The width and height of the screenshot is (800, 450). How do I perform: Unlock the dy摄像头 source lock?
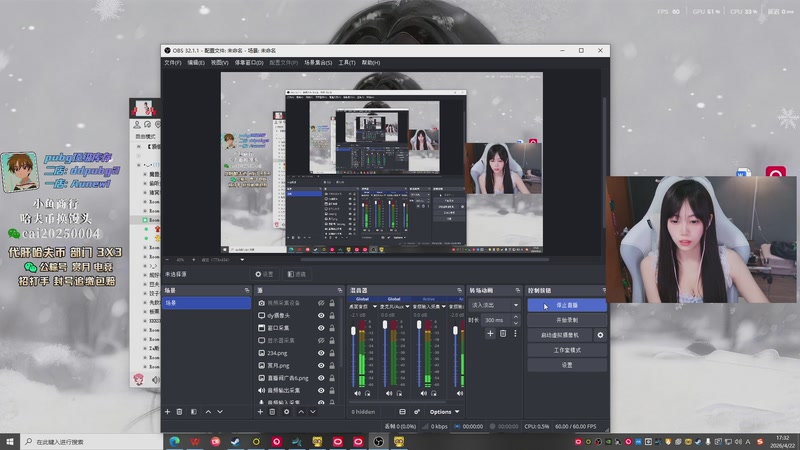[332, 316]
